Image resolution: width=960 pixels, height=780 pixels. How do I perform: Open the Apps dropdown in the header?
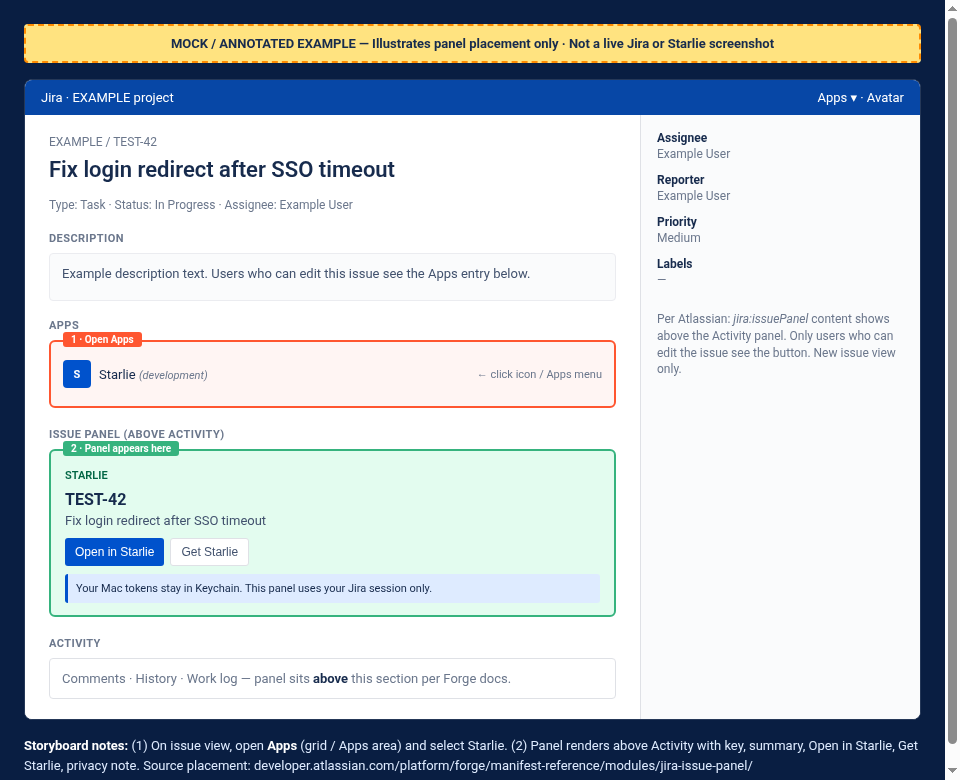point(836,98)
